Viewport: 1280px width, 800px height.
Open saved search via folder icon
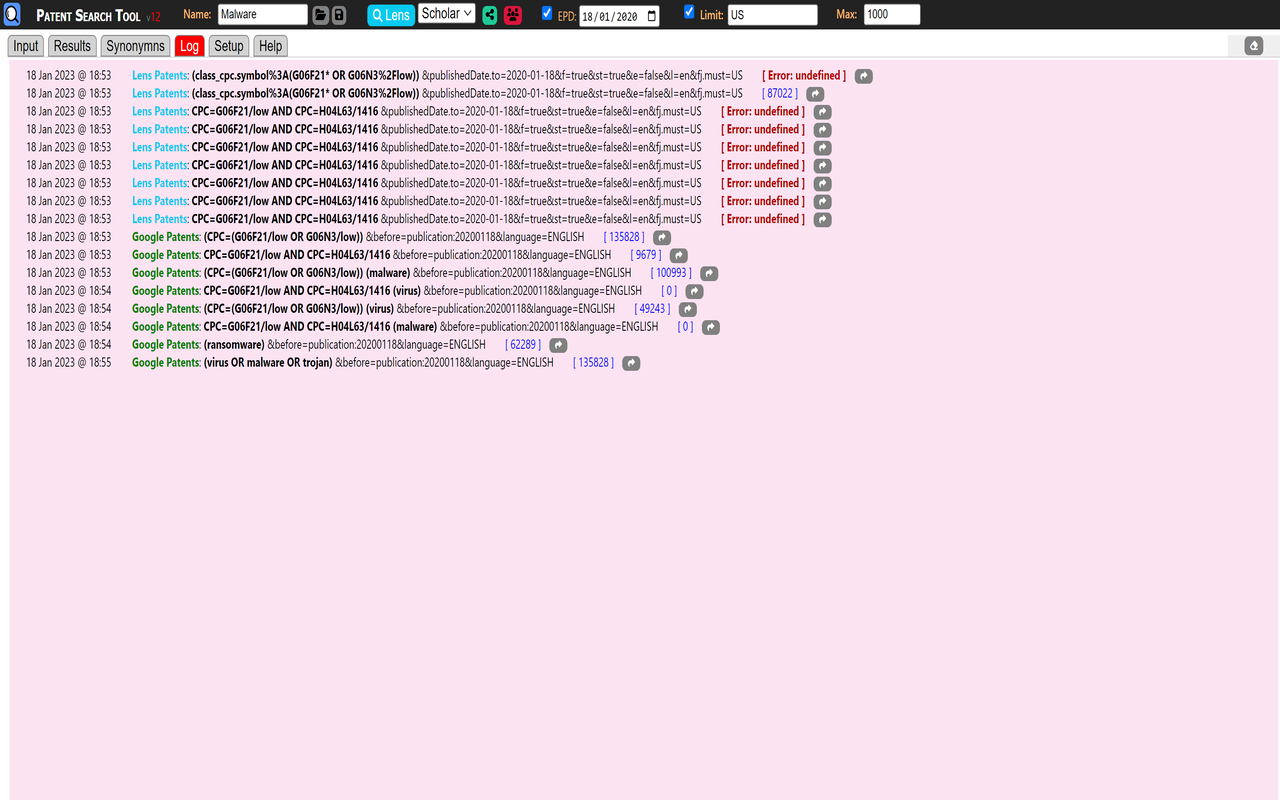pyautogui.click(x=320, y=15)
